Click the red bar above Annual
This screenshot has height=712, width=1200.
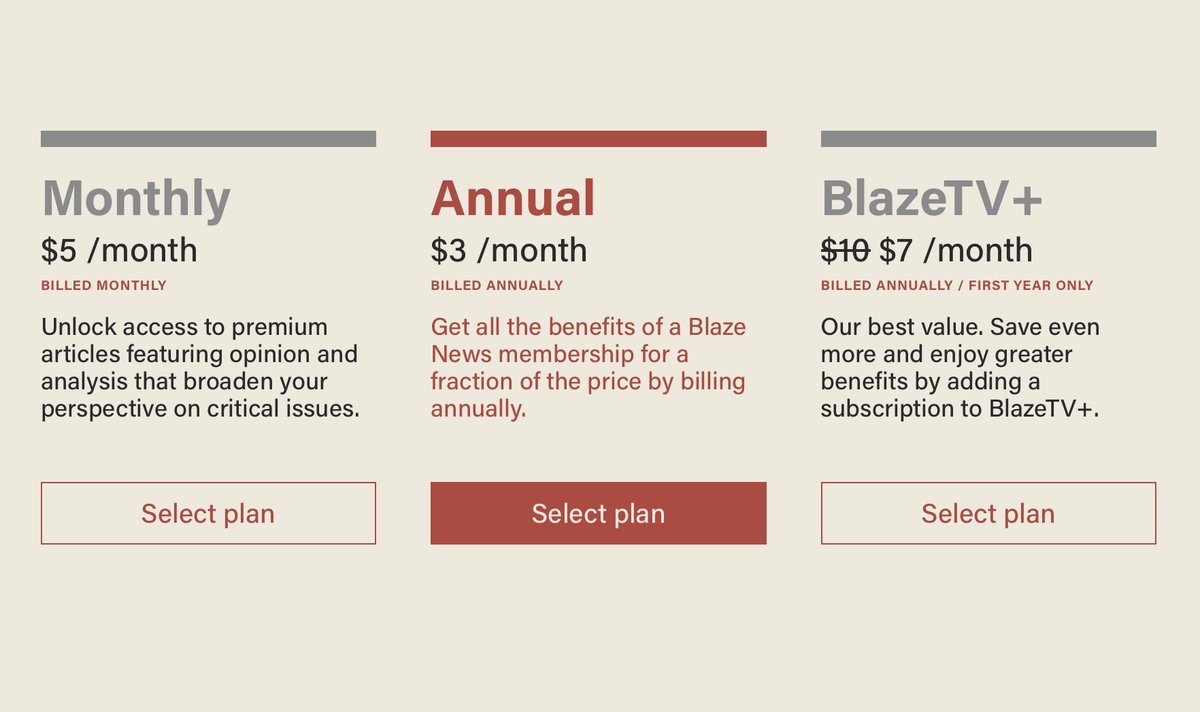point(598,139)
